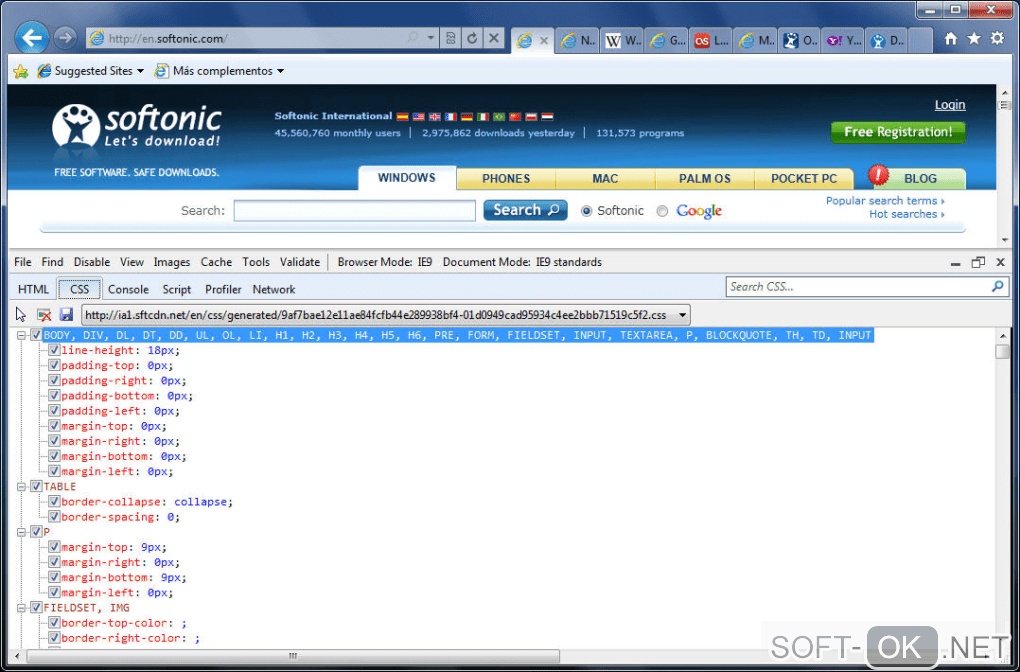The image size is (1020, 672).
Task: Open the browser Tools gear icon
Action: tap(997, 39)
